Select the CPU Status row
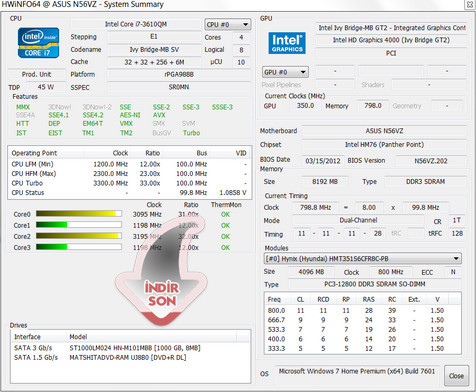 (129, 193)
